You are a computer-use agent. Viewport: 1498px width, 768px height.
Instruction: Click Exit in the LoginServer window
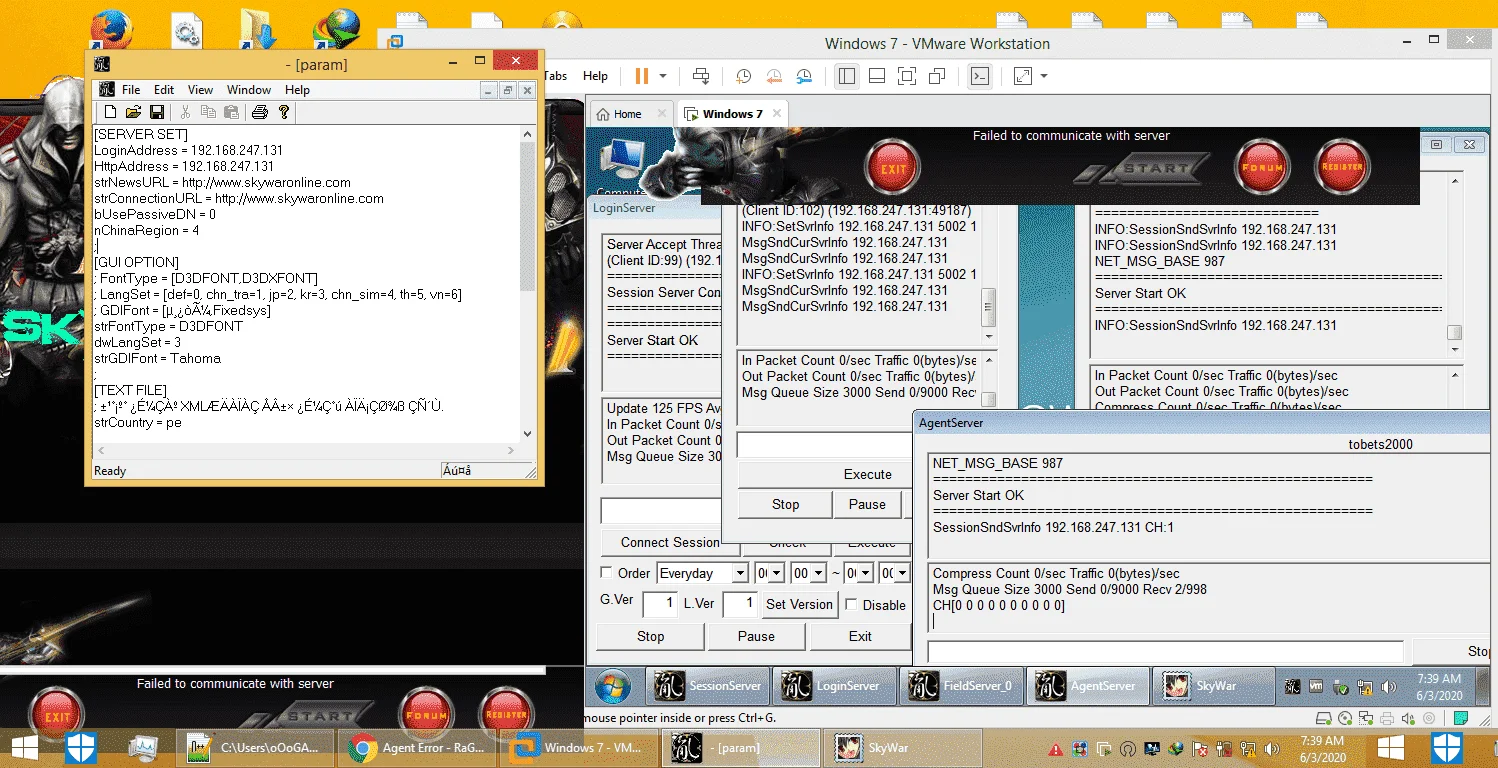point(860,636)
